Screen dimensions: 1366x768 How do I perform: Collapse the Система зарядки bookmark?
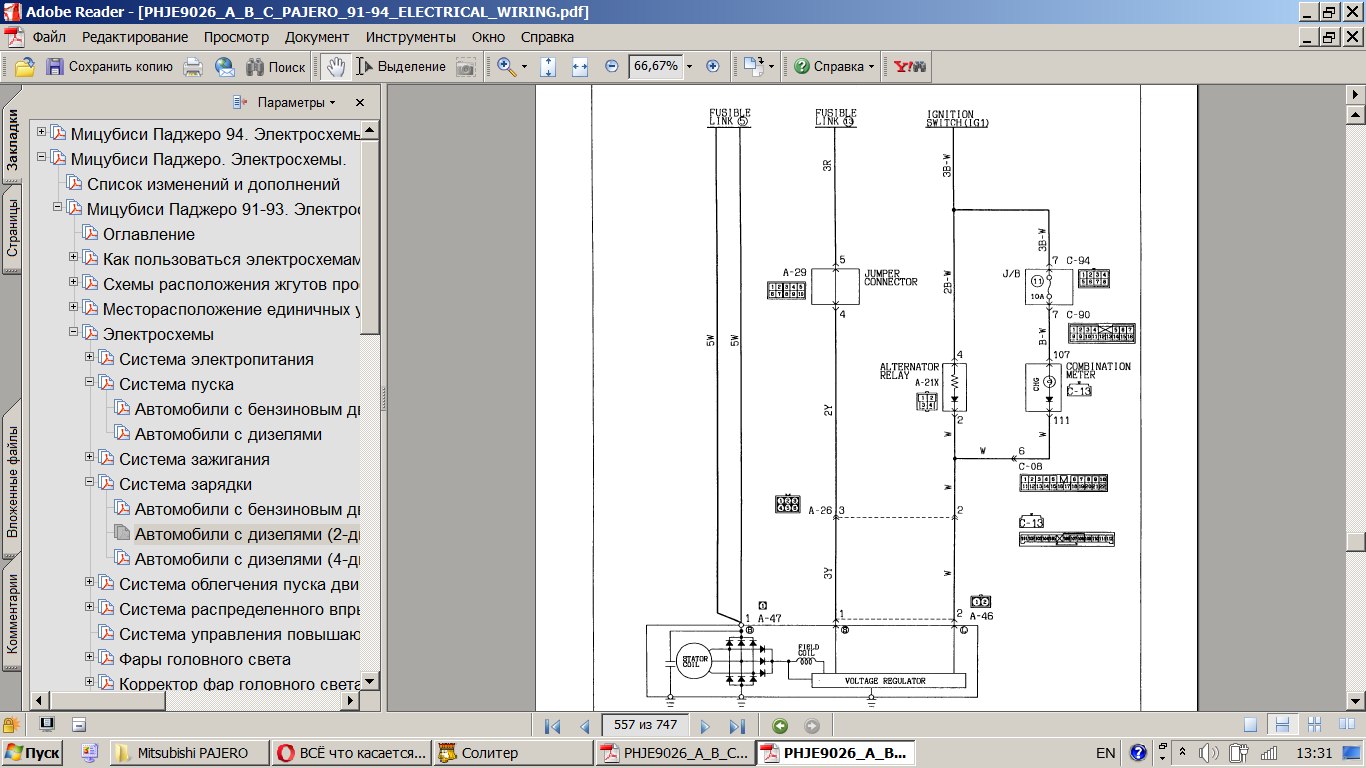(90, 484)
